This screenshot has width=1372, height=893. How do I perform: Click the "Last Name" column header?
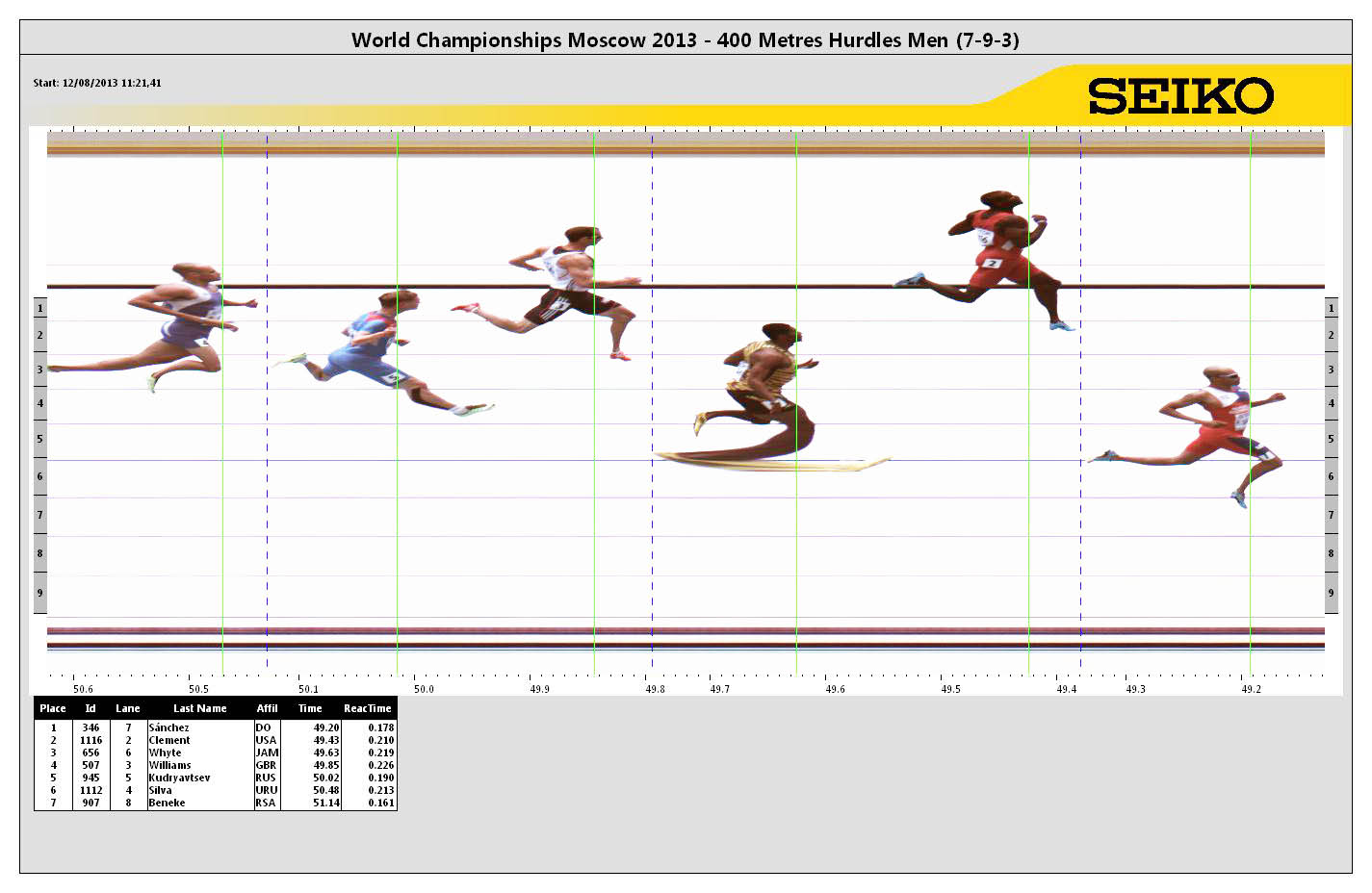(x=200, y=708)
